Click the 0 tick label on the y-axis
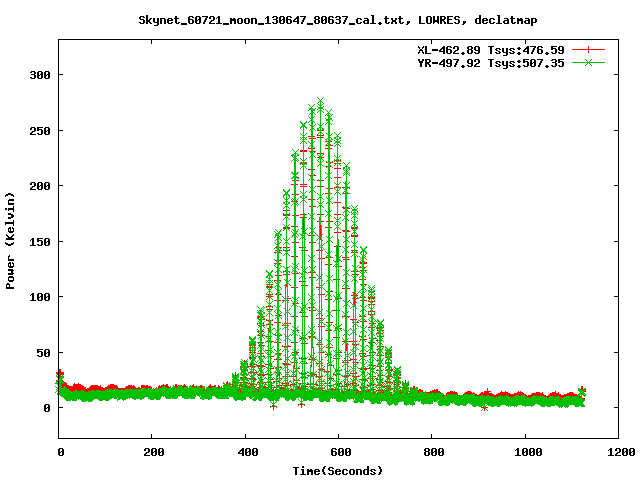 tap(47, 408)
